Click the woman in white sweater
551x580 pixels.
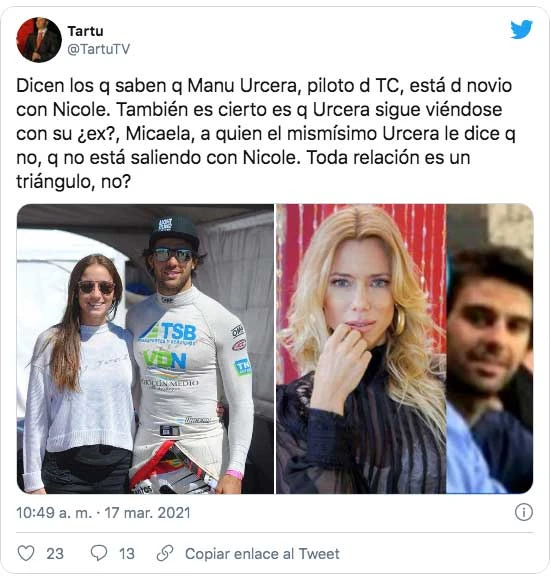80,374
